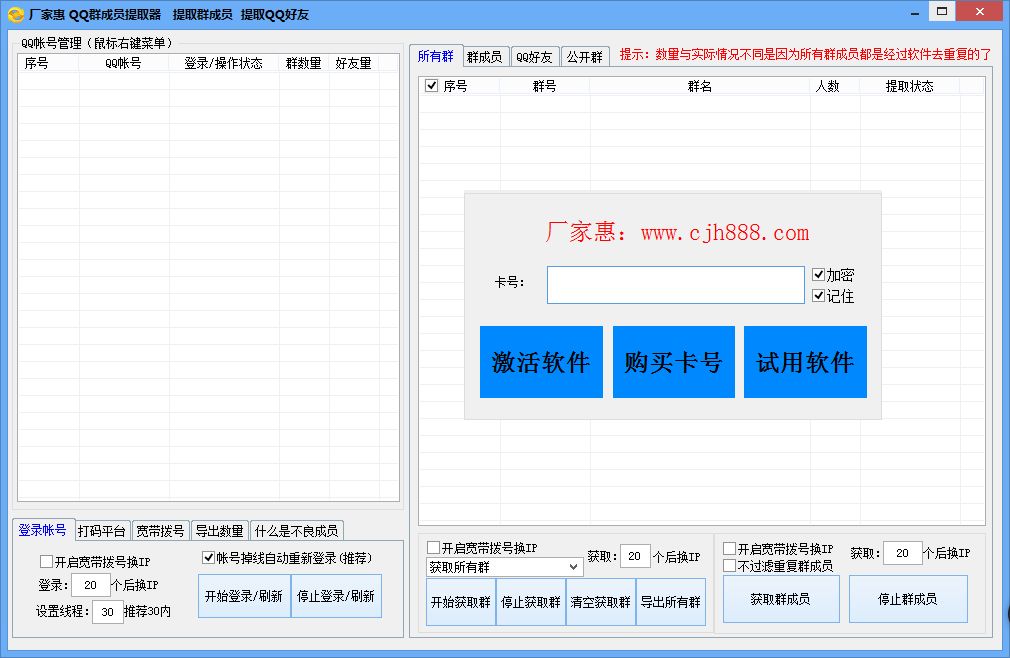Click the app logo icon in title bar

[15, 14]
